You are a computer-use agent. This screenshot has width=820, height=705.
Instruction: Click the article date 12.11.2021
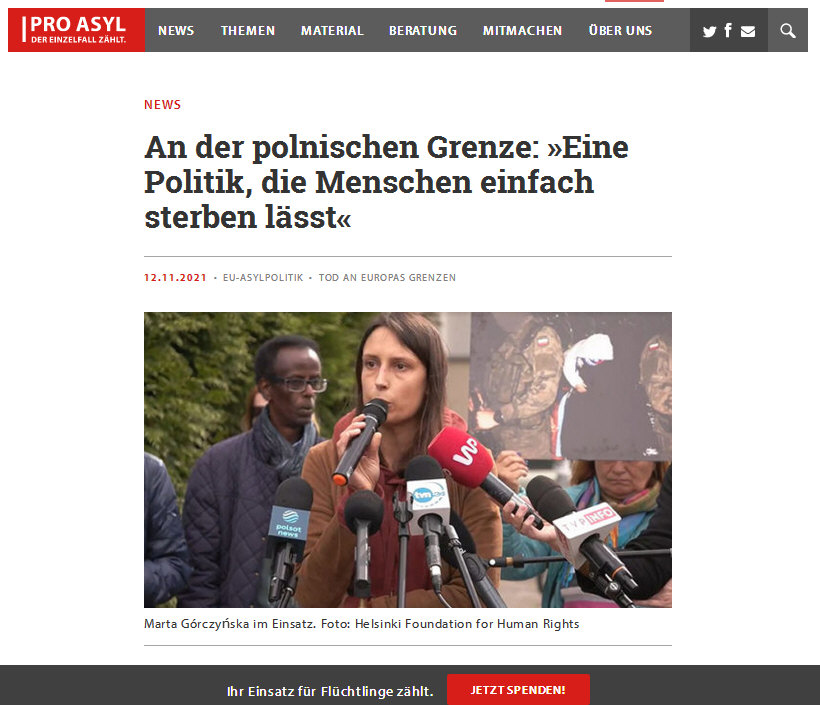point(175,278)
